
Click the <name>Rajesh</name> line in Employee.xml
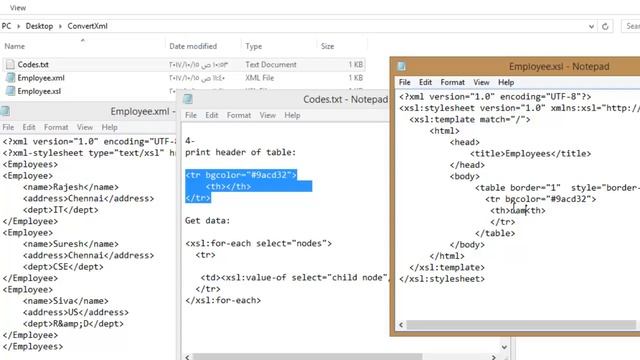coord(71,187)
